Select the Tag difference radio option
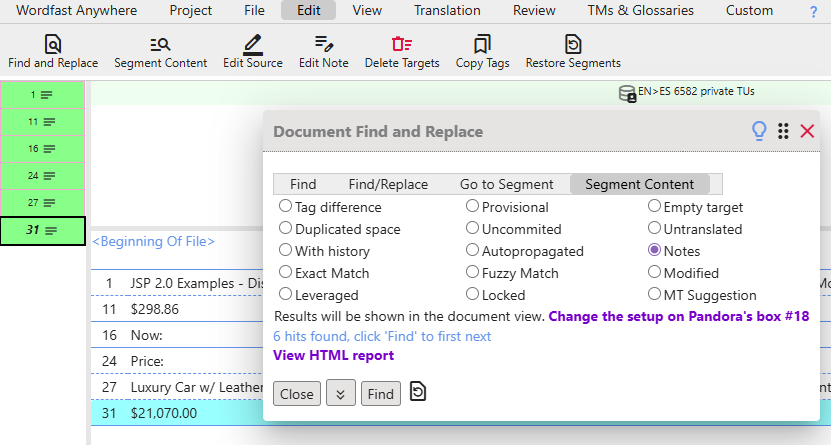This screenshot has height=445, width=831. [285, 206]
